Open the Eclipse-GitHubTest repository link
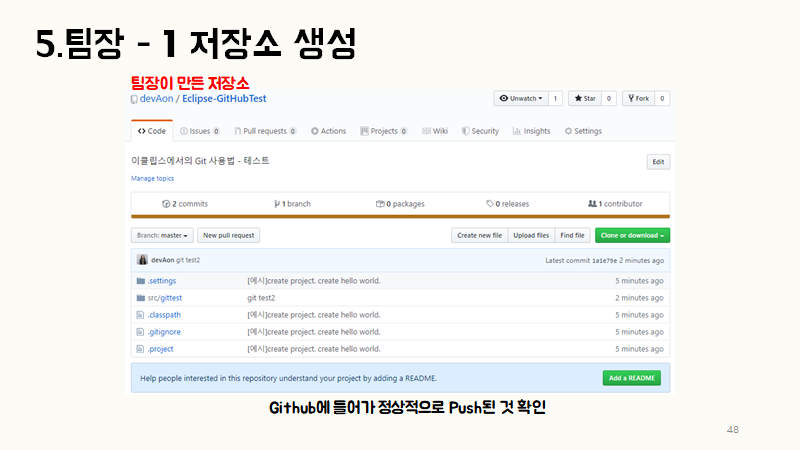The width and height of the screenshot is (800, 450). coord(224,98)
